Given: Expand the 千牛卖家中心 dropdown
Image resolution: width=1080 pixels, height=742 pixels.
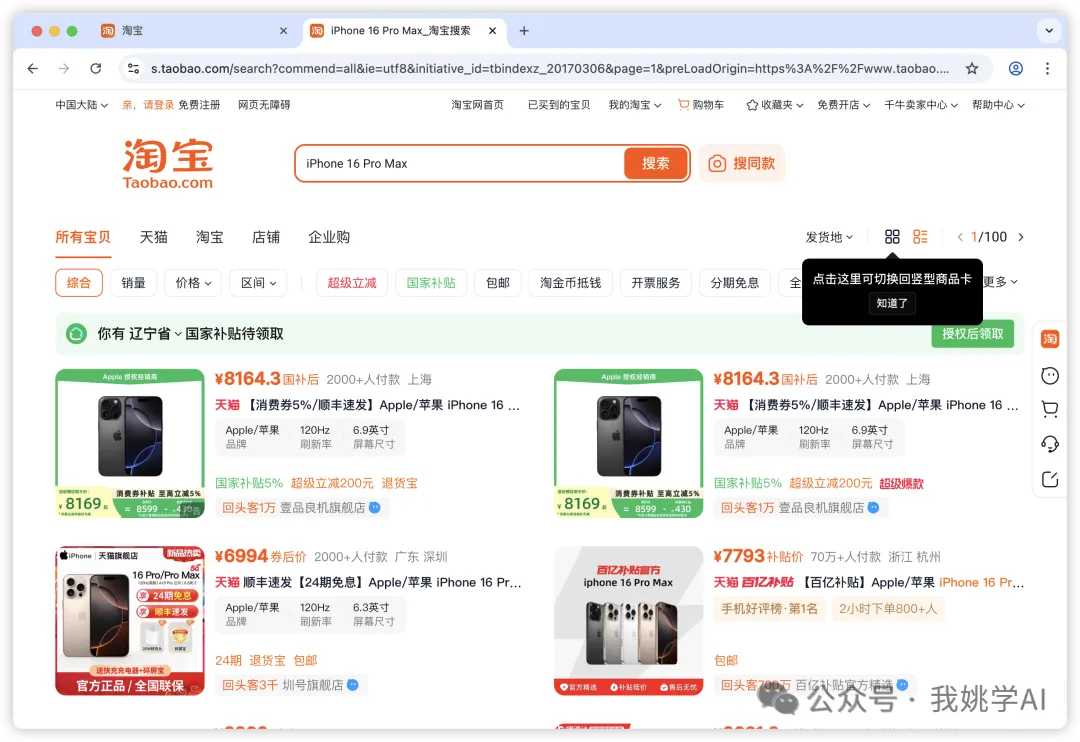Looking at the screenshot, I should pos(921,105).
